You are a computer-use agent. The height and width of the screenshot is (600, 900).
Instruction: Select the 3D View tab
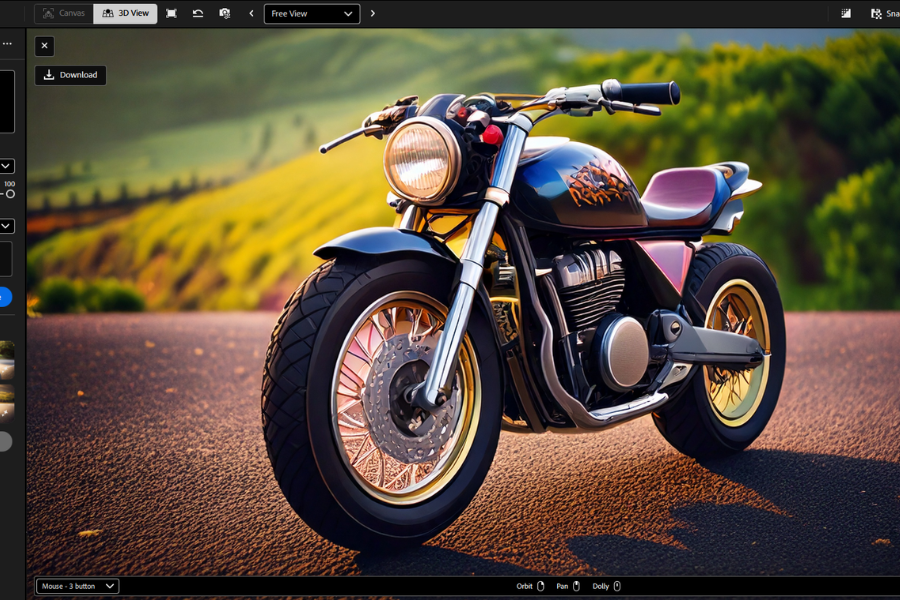(125, 13)
